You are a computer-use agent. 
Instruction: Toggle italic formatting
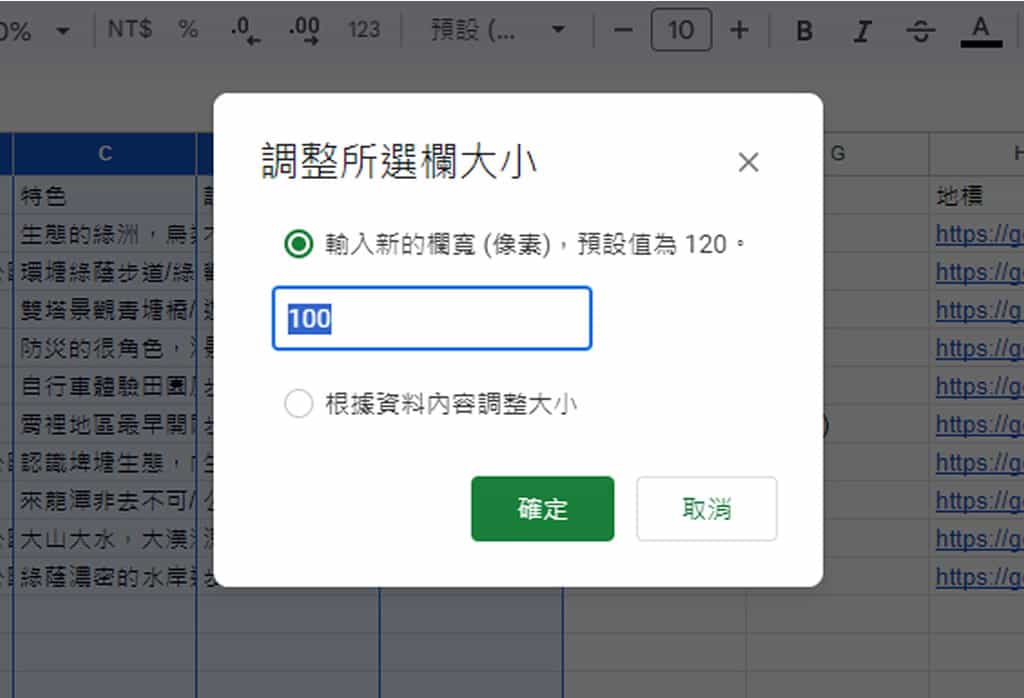click(x=862, y=31)
